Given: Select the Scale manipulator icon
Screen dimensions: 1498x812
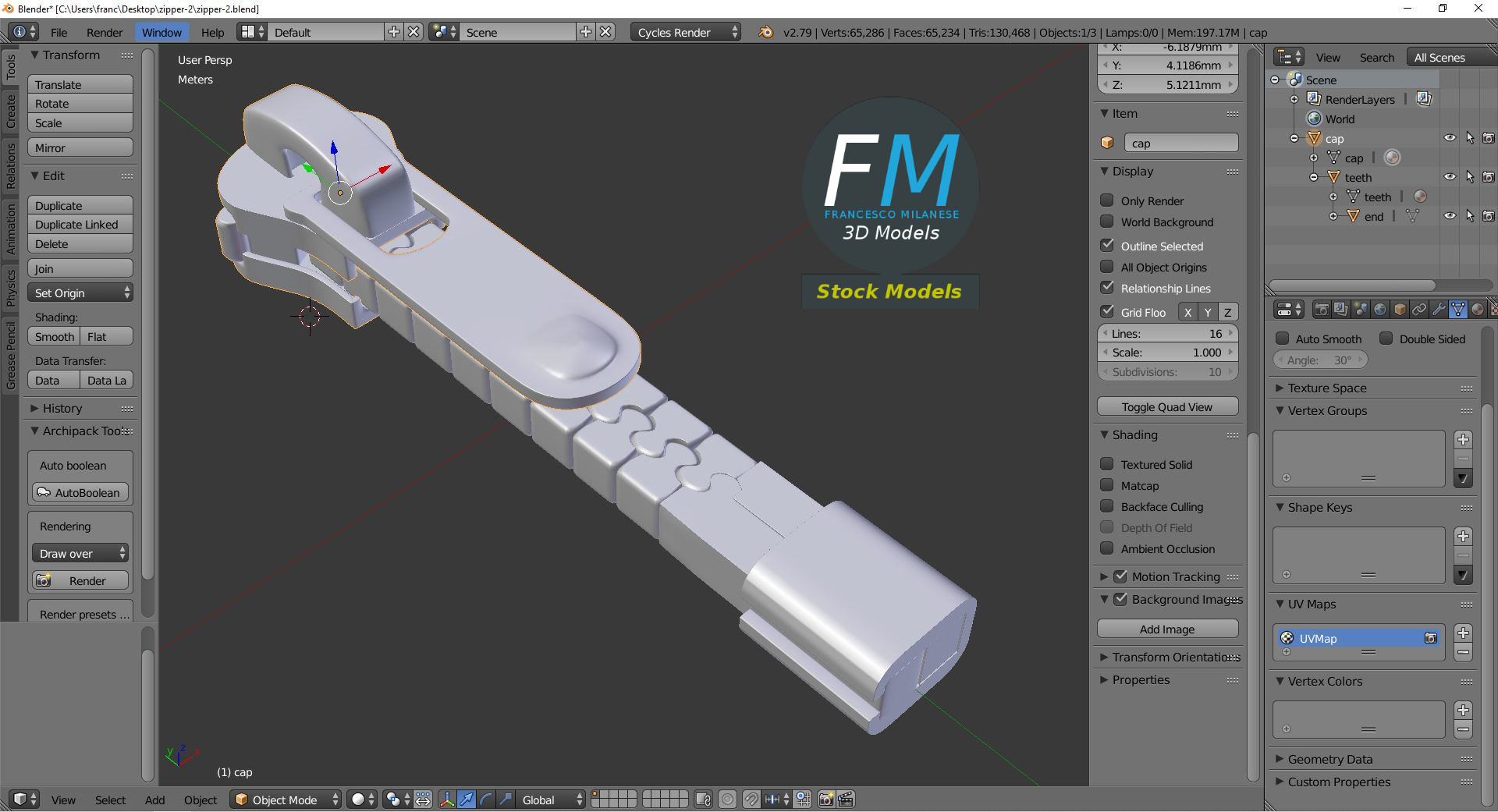Looking at the screenshot, I should coord(506,800).
